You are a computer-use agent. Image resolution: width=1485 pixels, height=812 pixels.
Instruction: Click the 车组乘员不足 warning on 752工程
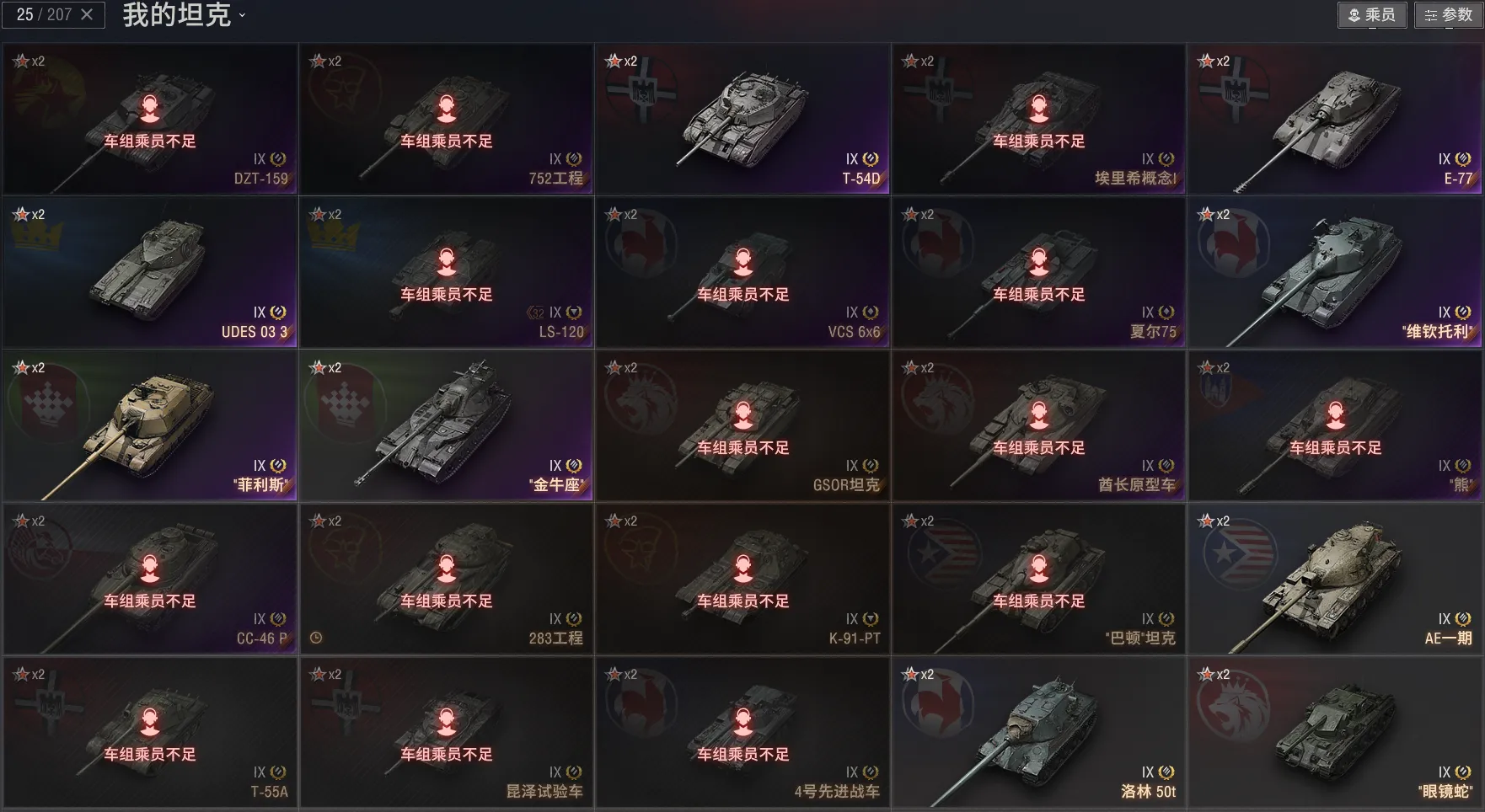tap(447, 142)
